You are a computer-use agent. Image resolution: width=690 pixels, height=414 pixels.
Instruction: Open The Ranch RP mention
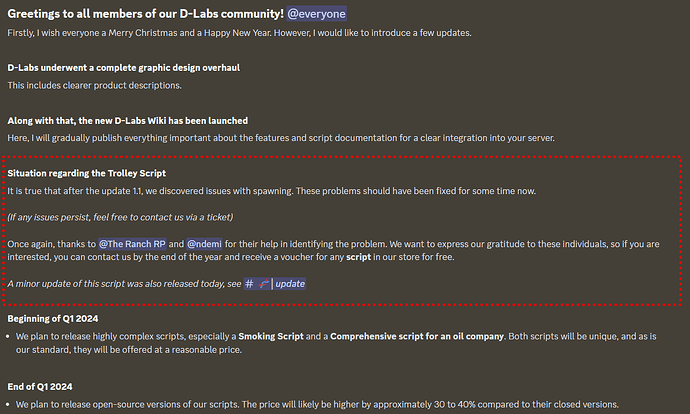(x=139, y=243)
